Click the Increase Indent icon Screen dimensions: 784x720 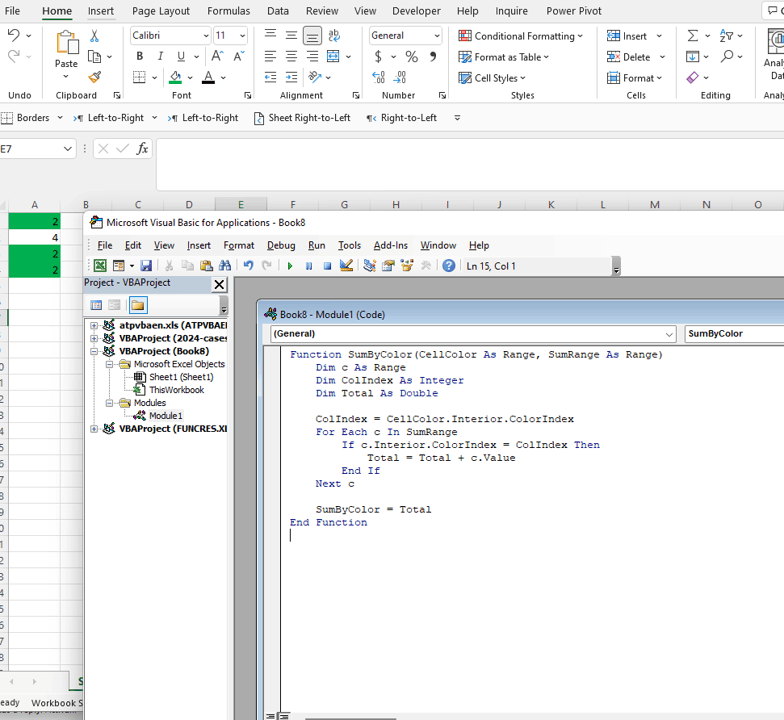(x=291, y=77)
